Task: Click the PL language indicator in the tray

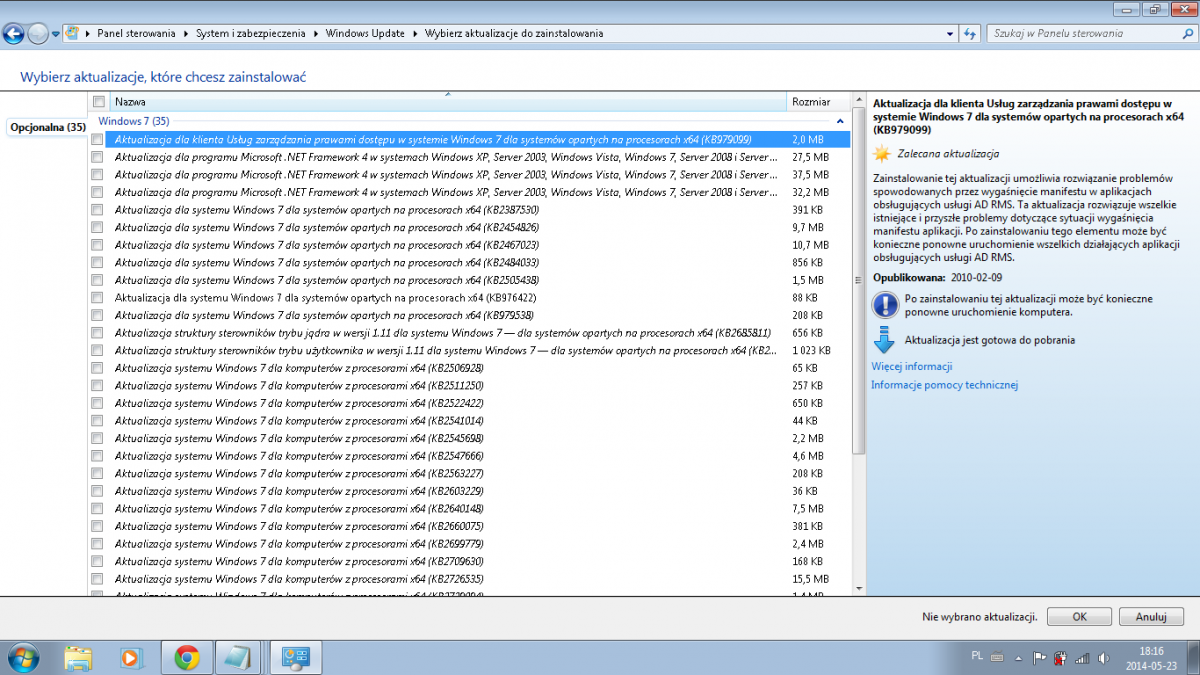Action: pos(976,656)
